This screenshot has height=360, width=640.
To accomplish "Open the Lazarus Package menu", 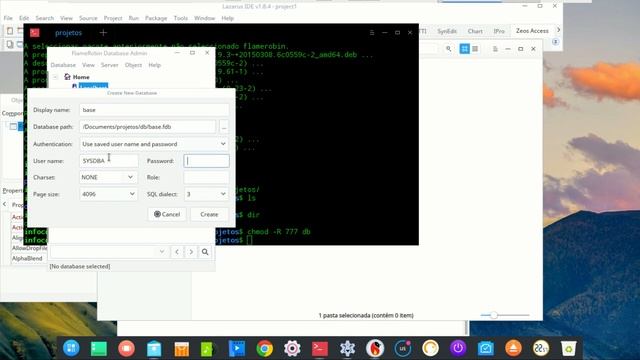I will [156, 18].
